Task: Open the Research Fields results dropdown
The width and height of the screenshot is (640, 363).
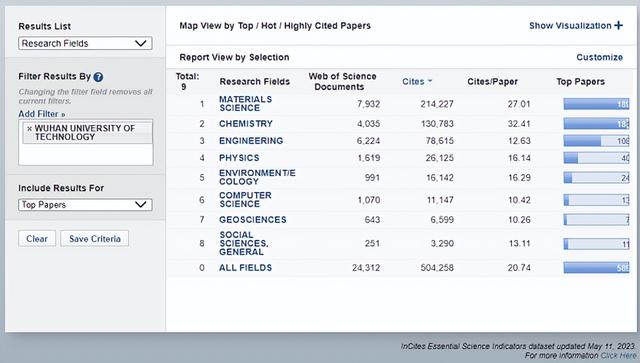Action: 85,43
